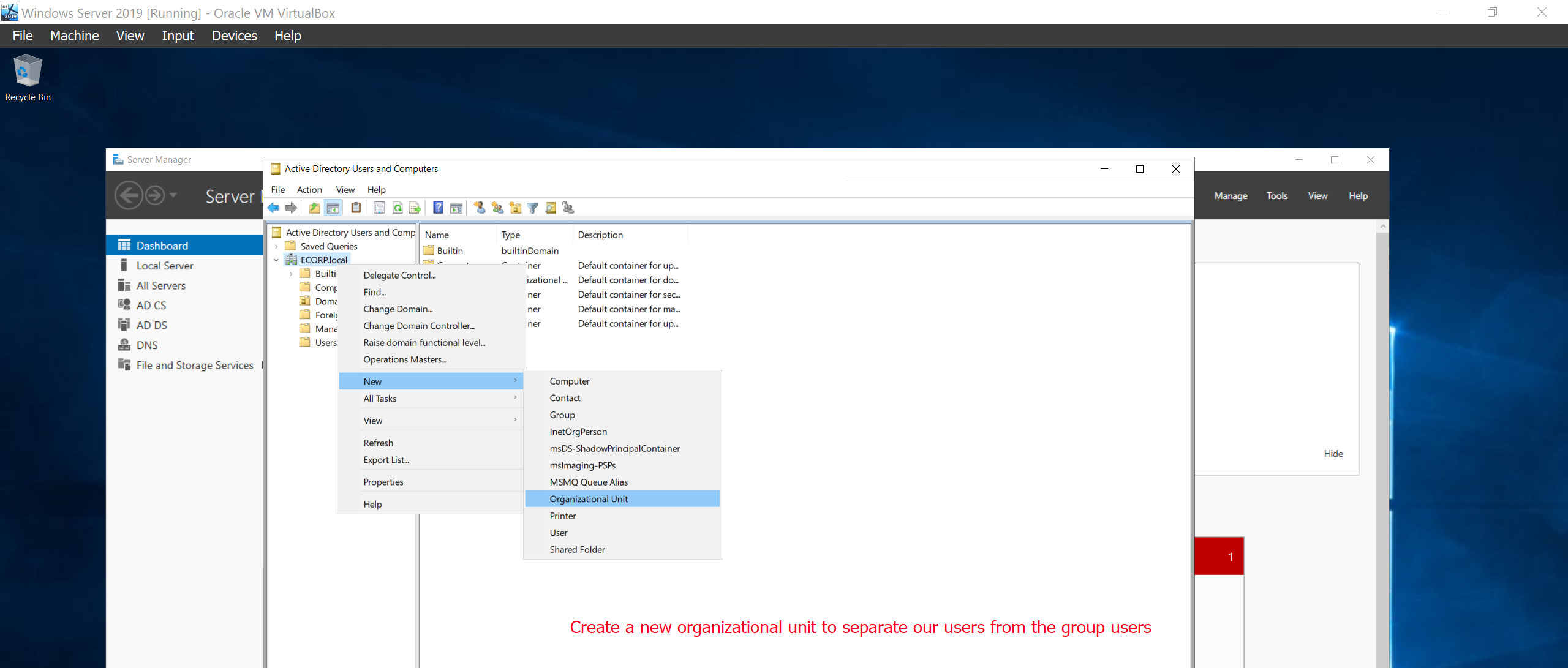Open VirtualBox Devices menu
1568x668 pixels.
[x=234, y=36]
